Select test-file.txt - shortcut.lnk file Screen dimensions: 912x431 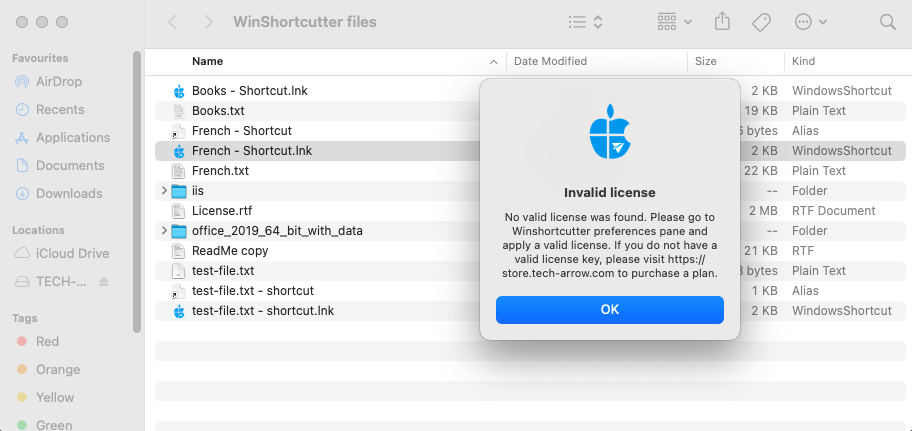tap(262, 311)
